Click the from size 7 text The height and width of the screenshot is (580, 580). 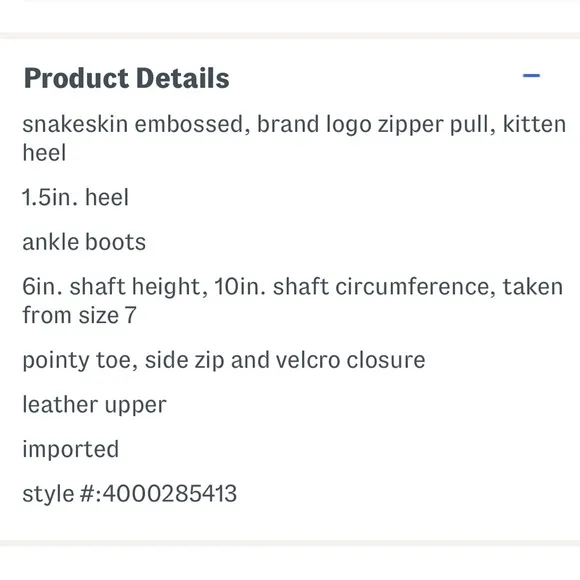pos(79,315)
